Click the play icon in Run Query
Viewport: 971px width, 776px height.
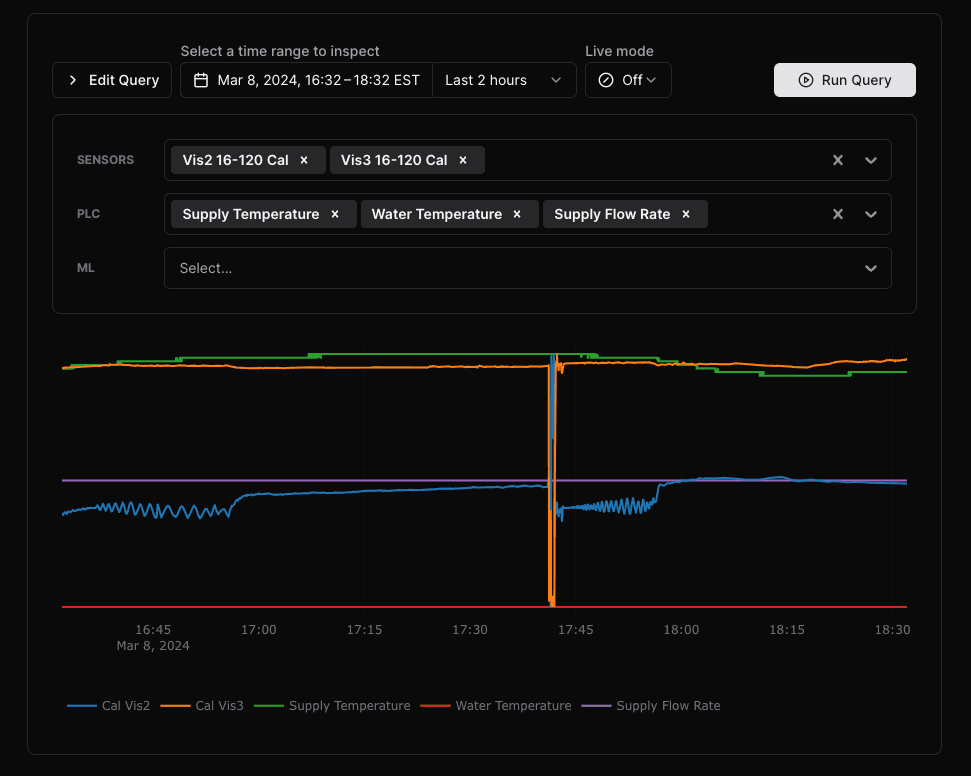806,80
